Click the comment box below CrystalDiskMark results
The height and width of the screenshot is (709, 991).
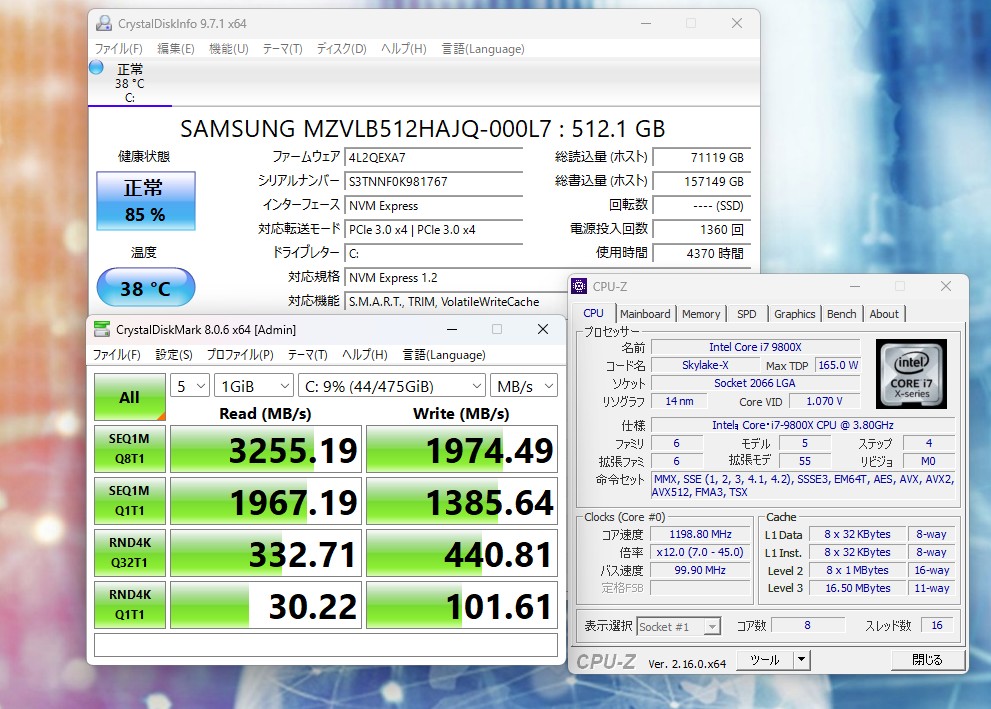pyautogui.click(x=326, y=645)
